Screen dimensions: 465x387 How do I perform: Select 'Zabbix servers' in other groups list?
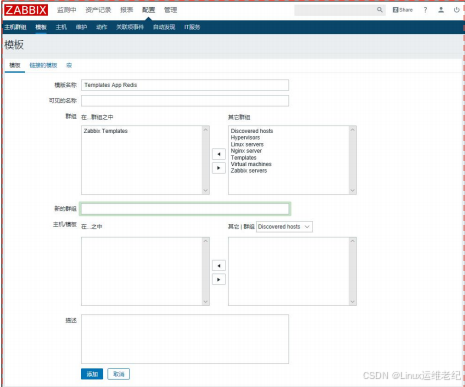[x=249, y=171]
